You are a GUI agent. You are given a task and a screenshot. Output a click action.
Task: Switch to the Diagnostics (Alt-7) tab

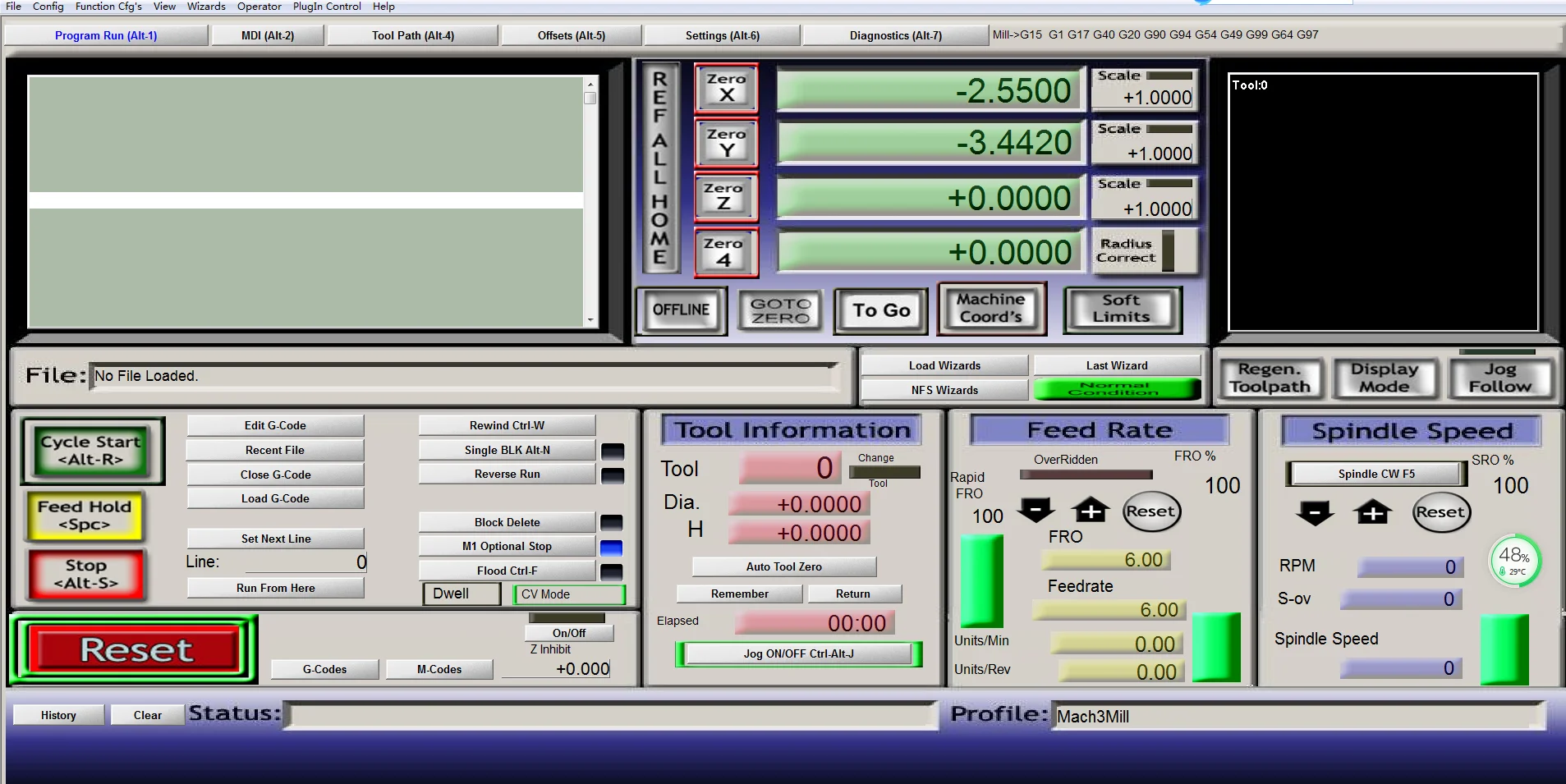pos(896,35)
